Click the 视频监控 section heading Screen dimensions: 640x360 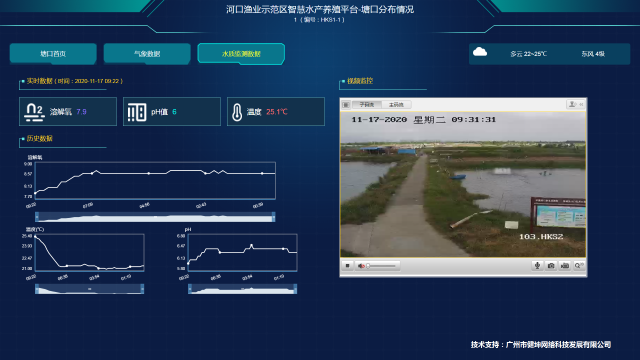pos(360,81)
